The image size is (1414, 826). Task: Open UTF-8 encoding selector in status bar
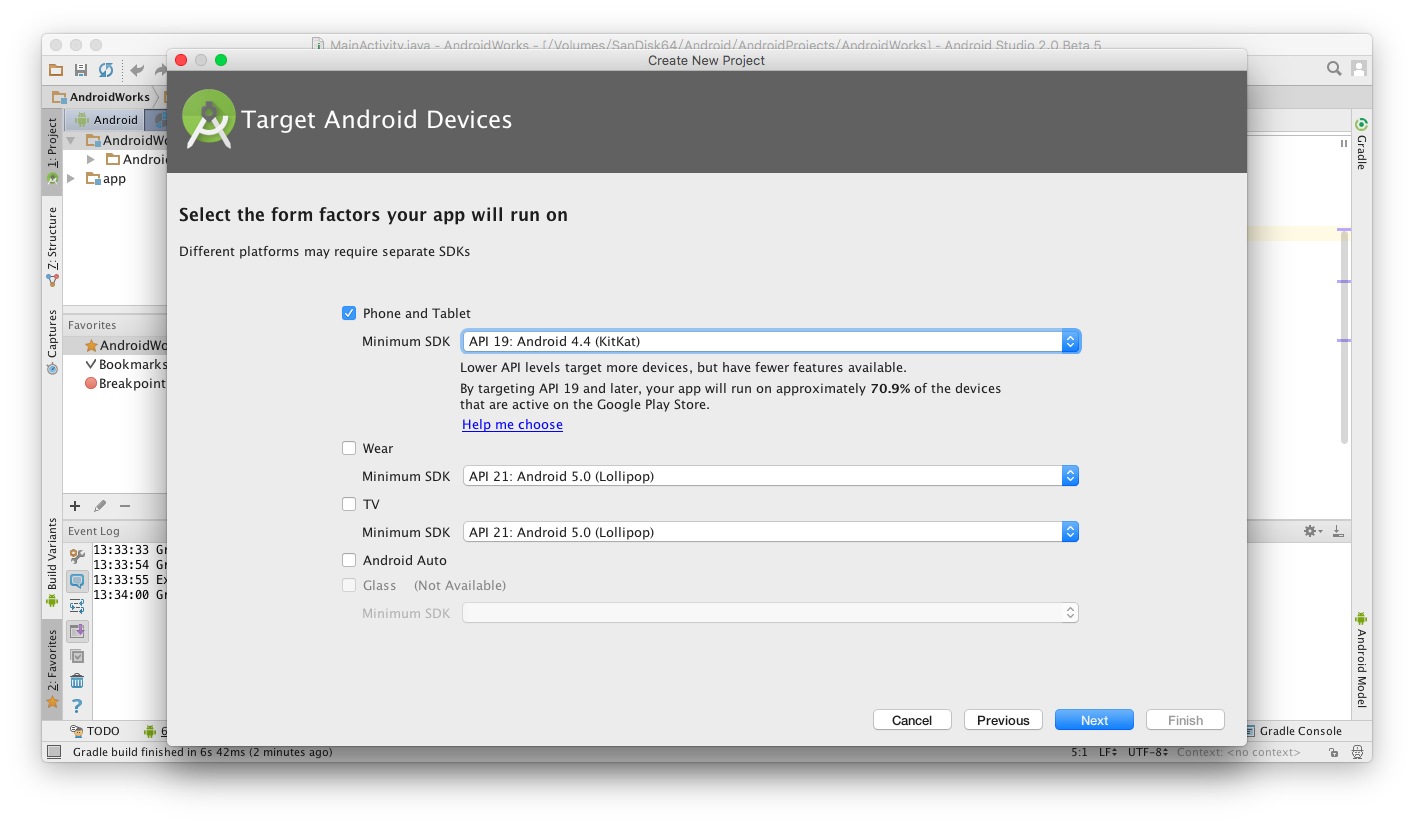(x=1148, y=752)
